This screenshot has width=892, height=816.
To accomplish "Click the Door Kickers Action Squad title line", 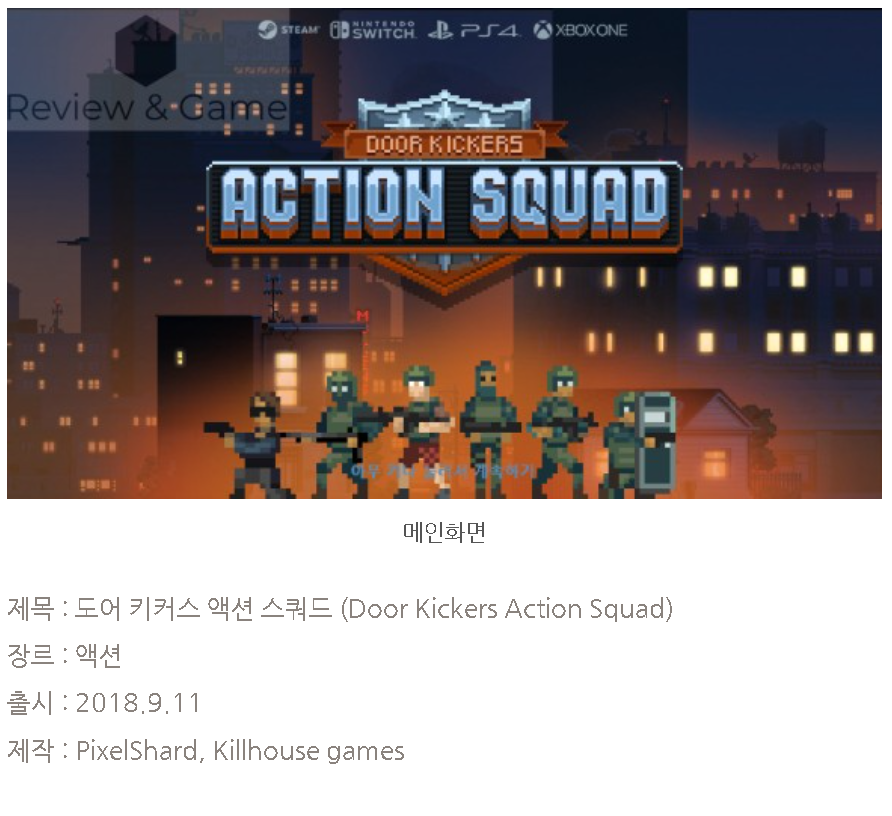I will click(x=340, y=609).
